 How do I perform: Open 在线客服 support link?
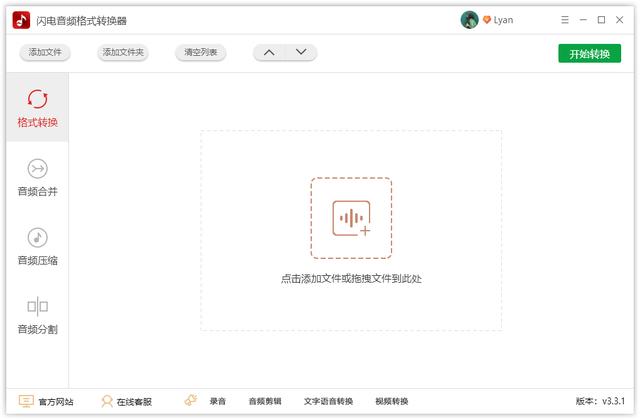(x=134, y=402)
